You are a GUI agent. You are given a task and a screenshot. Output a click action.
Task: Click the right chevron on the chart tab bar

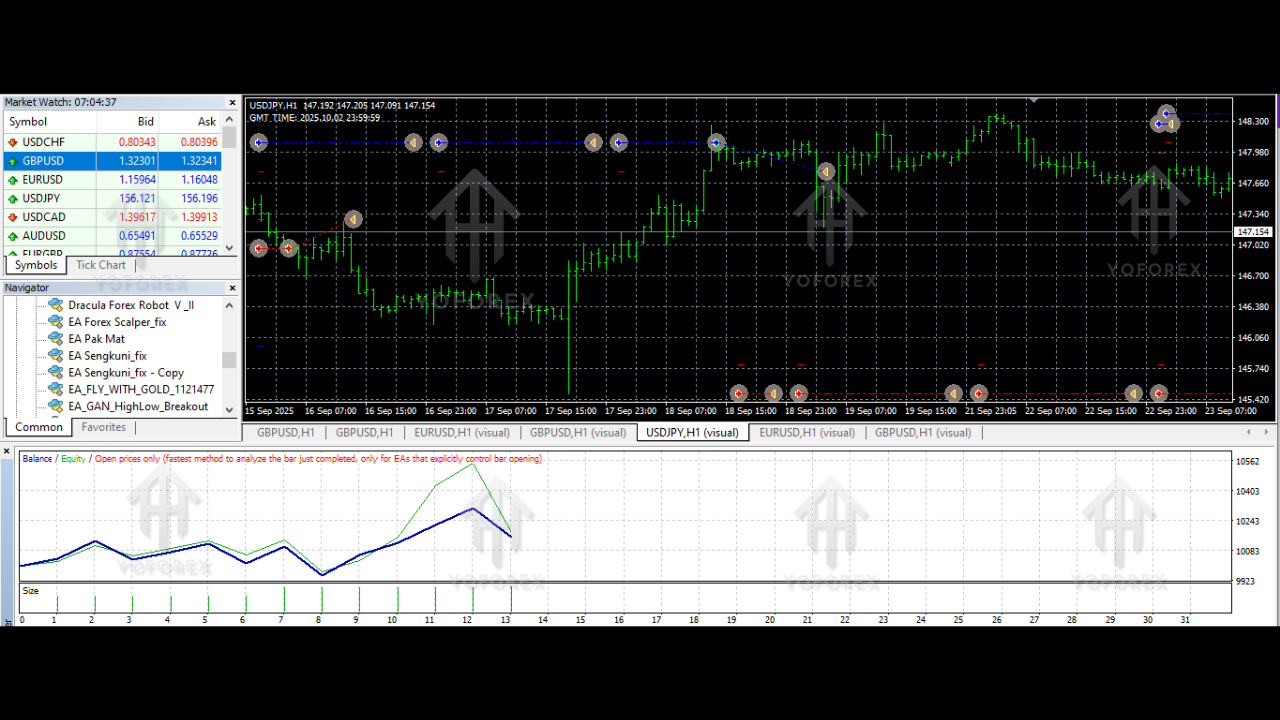1267,432
